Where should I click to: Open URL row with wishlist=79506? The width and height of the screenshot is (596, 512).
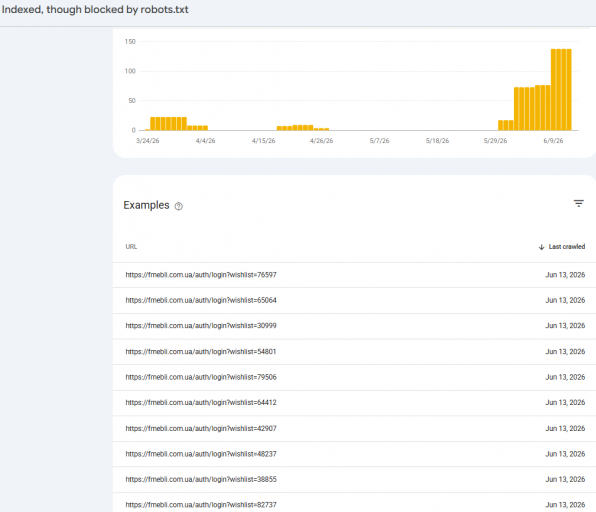354,377
